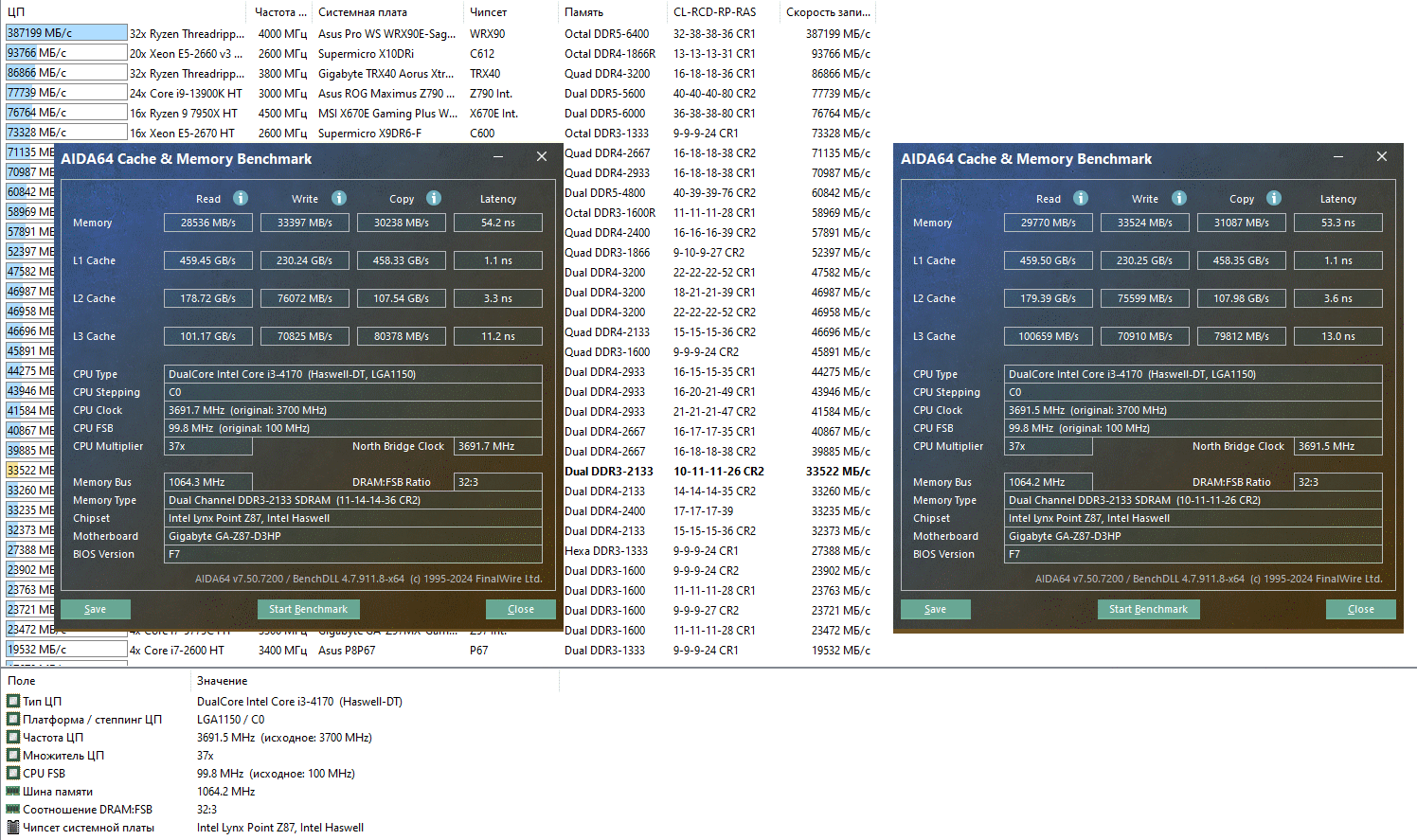Screen dimensions: 1417x840
Task: Sort by the Скорость запи... column header
Action: pos(828,12)
